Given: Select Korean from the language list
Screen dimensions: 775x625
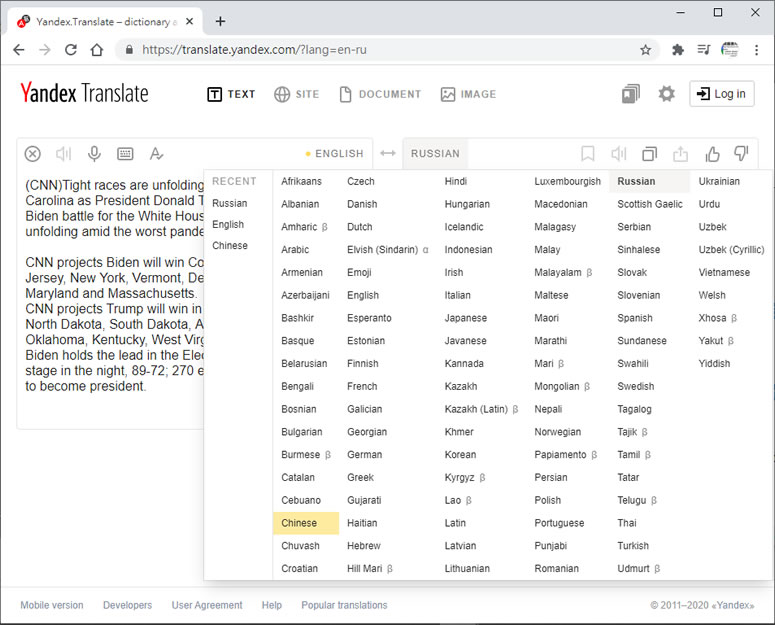Looking at the screenshot, I should (x=460, y=455).
